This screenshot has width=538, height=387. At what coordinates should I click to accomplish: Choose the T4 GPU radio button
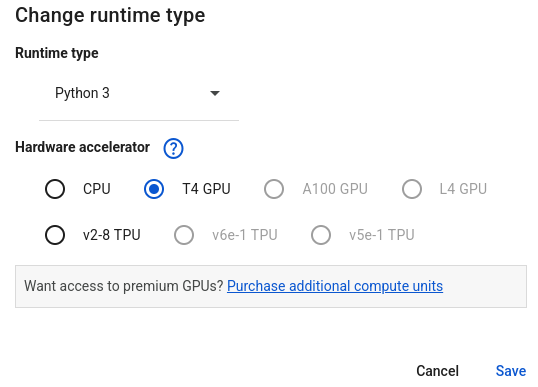click(154, 189)
